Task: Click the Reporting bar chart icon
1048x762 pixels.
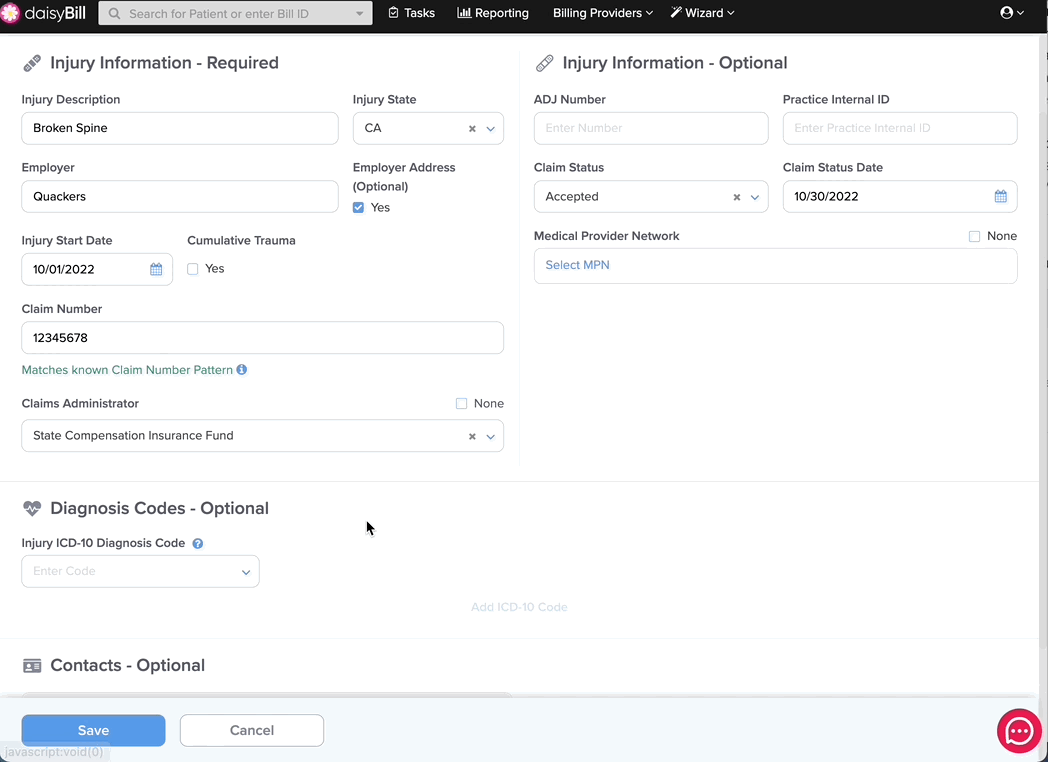Action: click(x=464, y=13)
